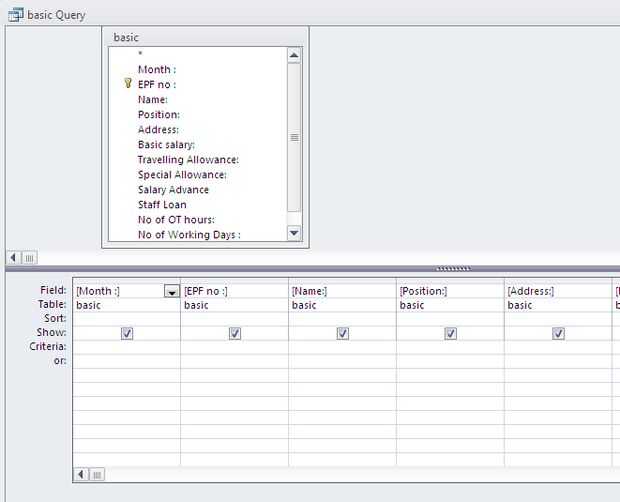The width and height of the screenshot is (620, 502).
Task: Uncheck Show for the EPF no column
Action: point(235,334)
